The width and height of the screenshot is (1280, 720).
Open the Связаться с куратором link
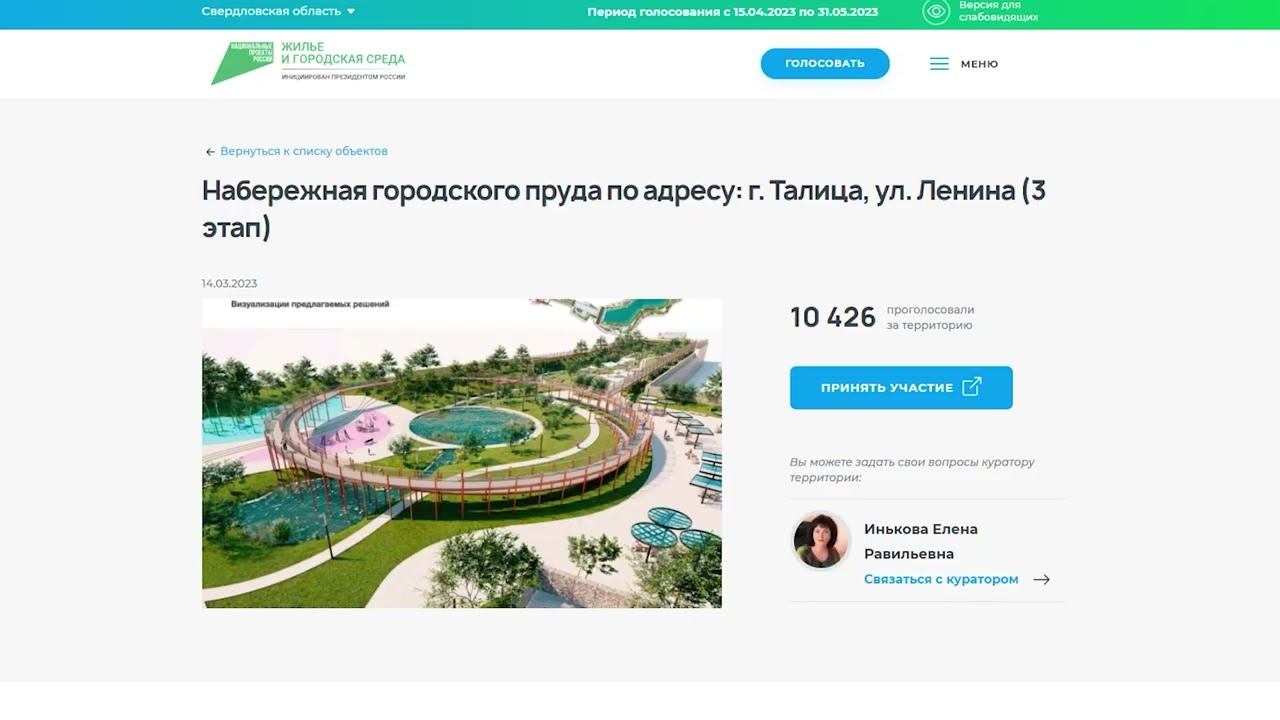[941, 580]
